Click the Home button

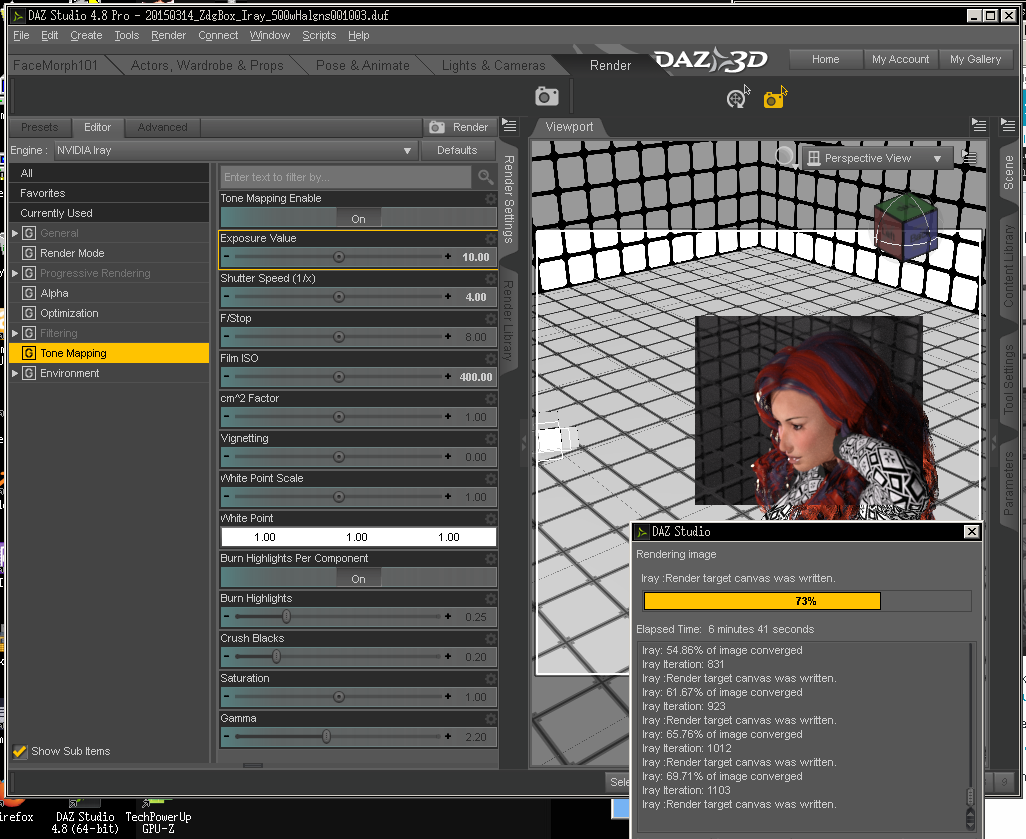click(825, 59)
